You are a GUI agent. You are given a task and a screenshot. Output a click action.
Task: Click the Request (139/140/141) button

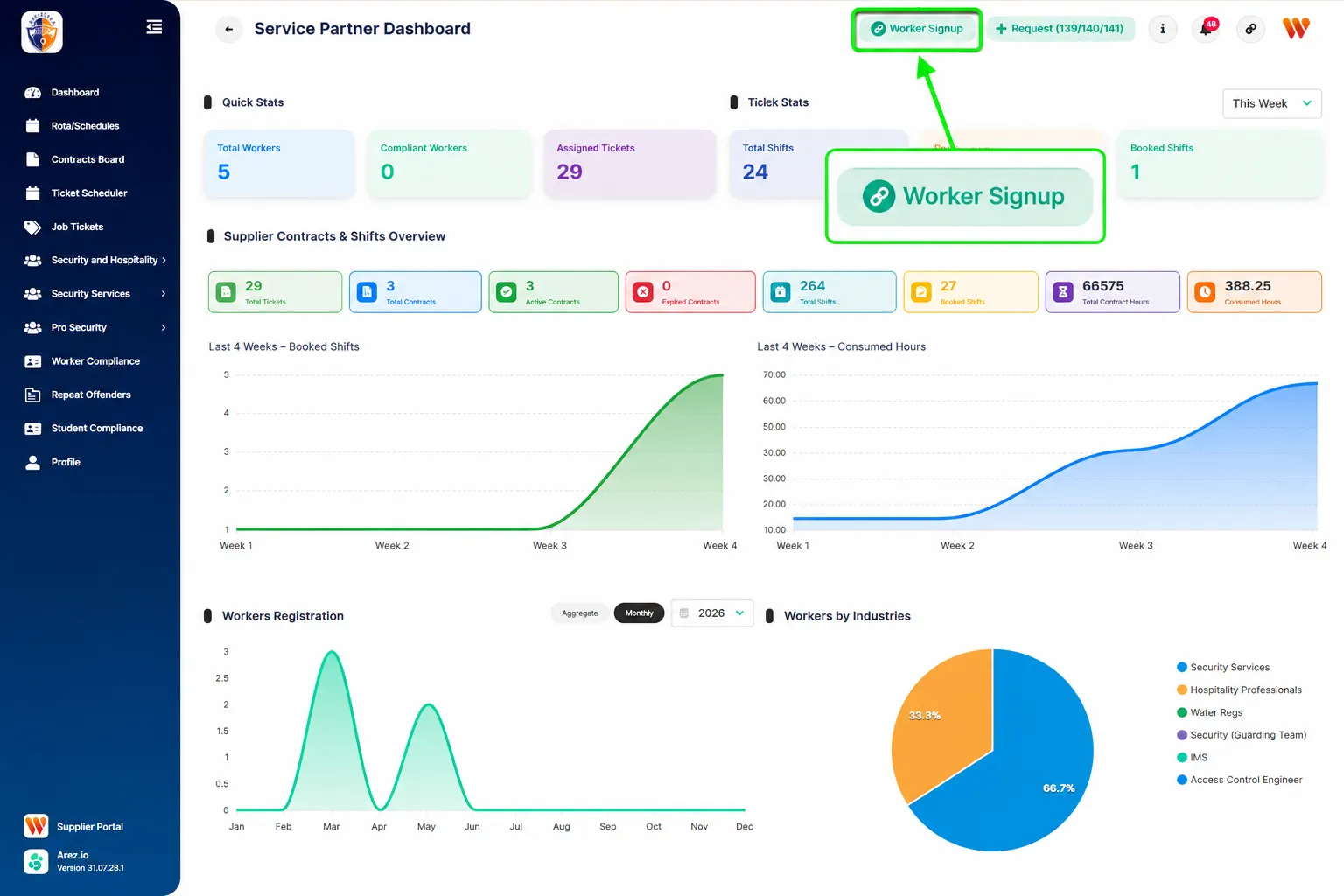pos(1060,29)
